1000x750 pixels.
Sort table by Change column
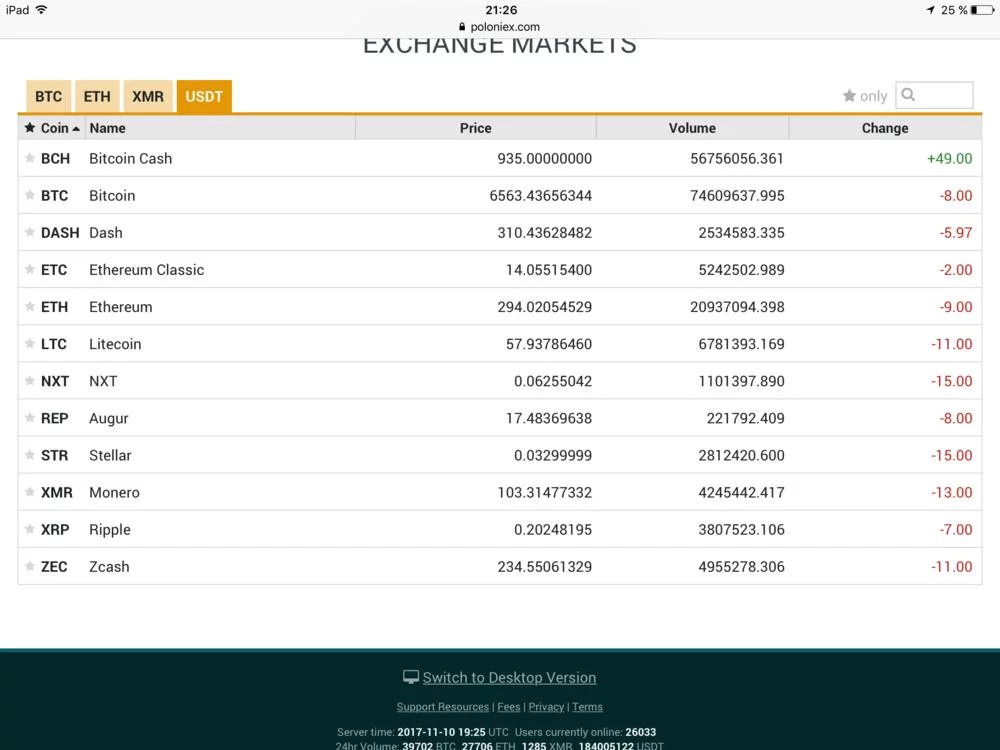(885, 128)
